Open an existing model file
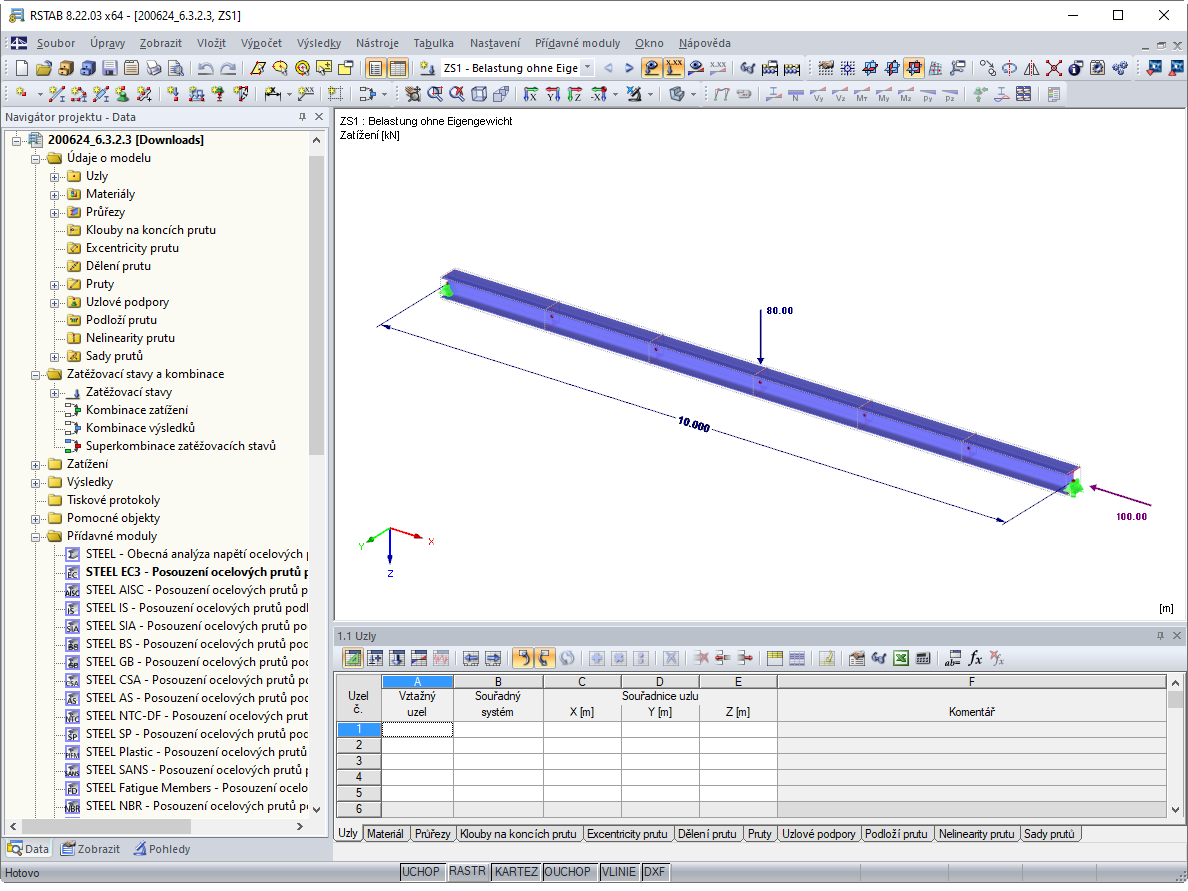The width and height of the screenshot is (1188, 891). coord(44,68)
